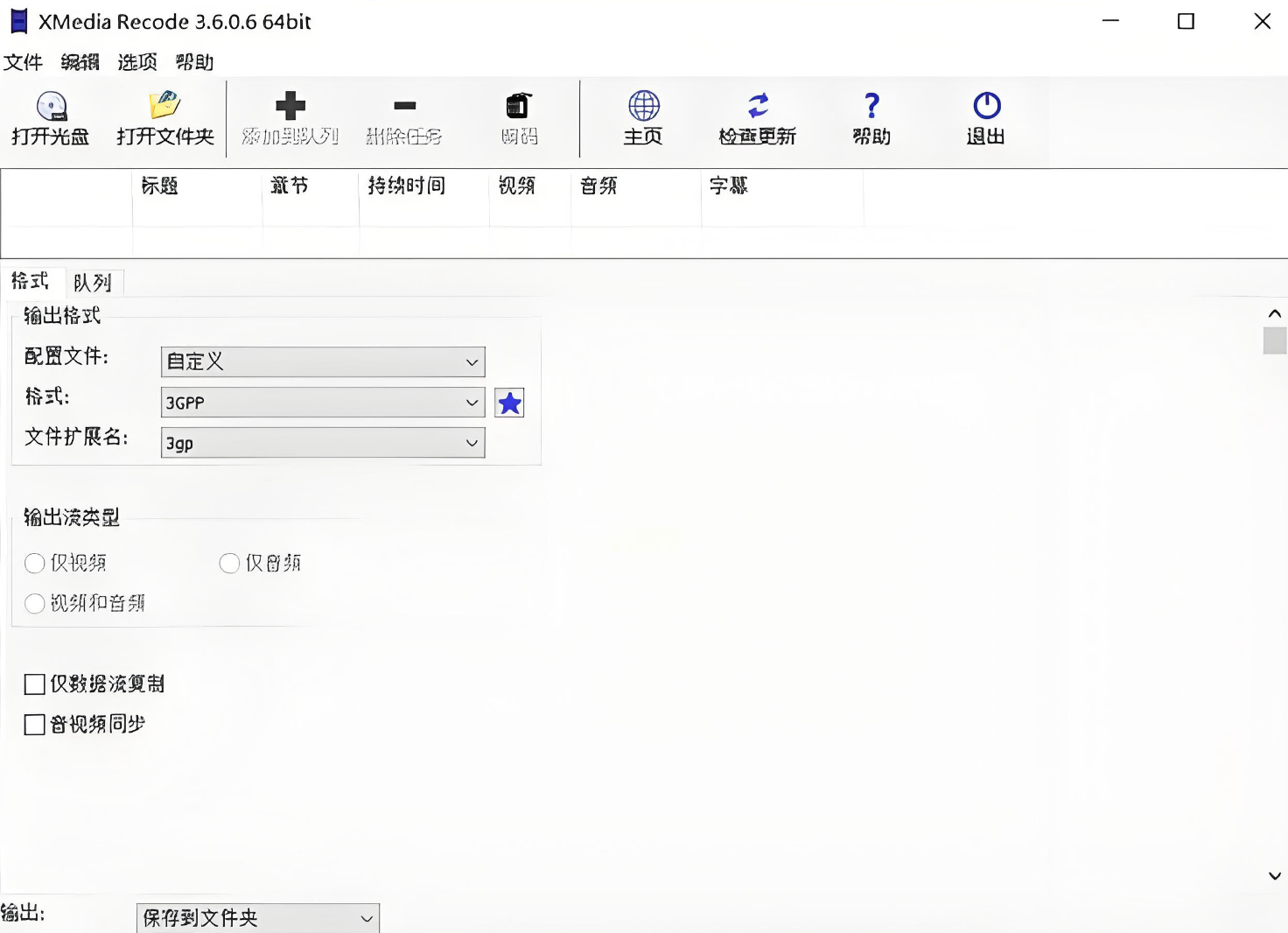1288x933 pixels.
Task: Click the blue star favorite icon
Action: [509, 403]
